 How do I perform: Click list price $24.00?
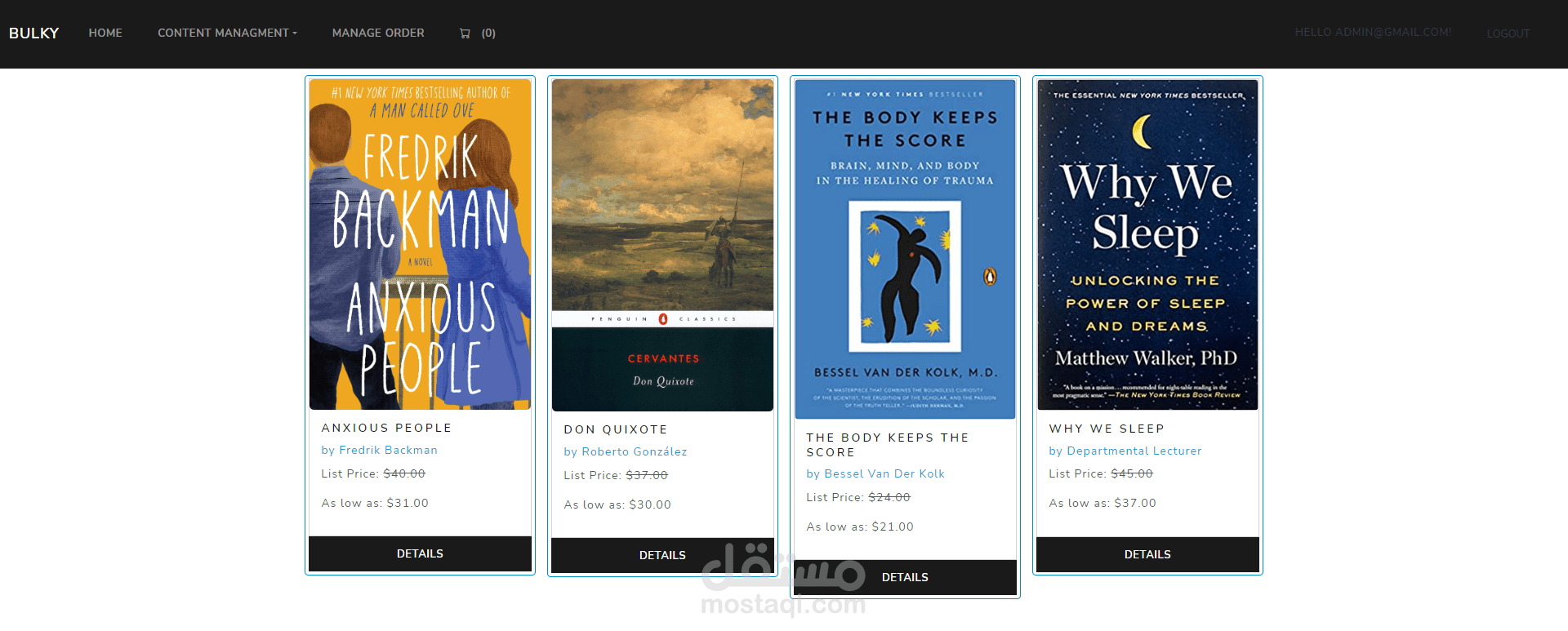pos(889,497)
